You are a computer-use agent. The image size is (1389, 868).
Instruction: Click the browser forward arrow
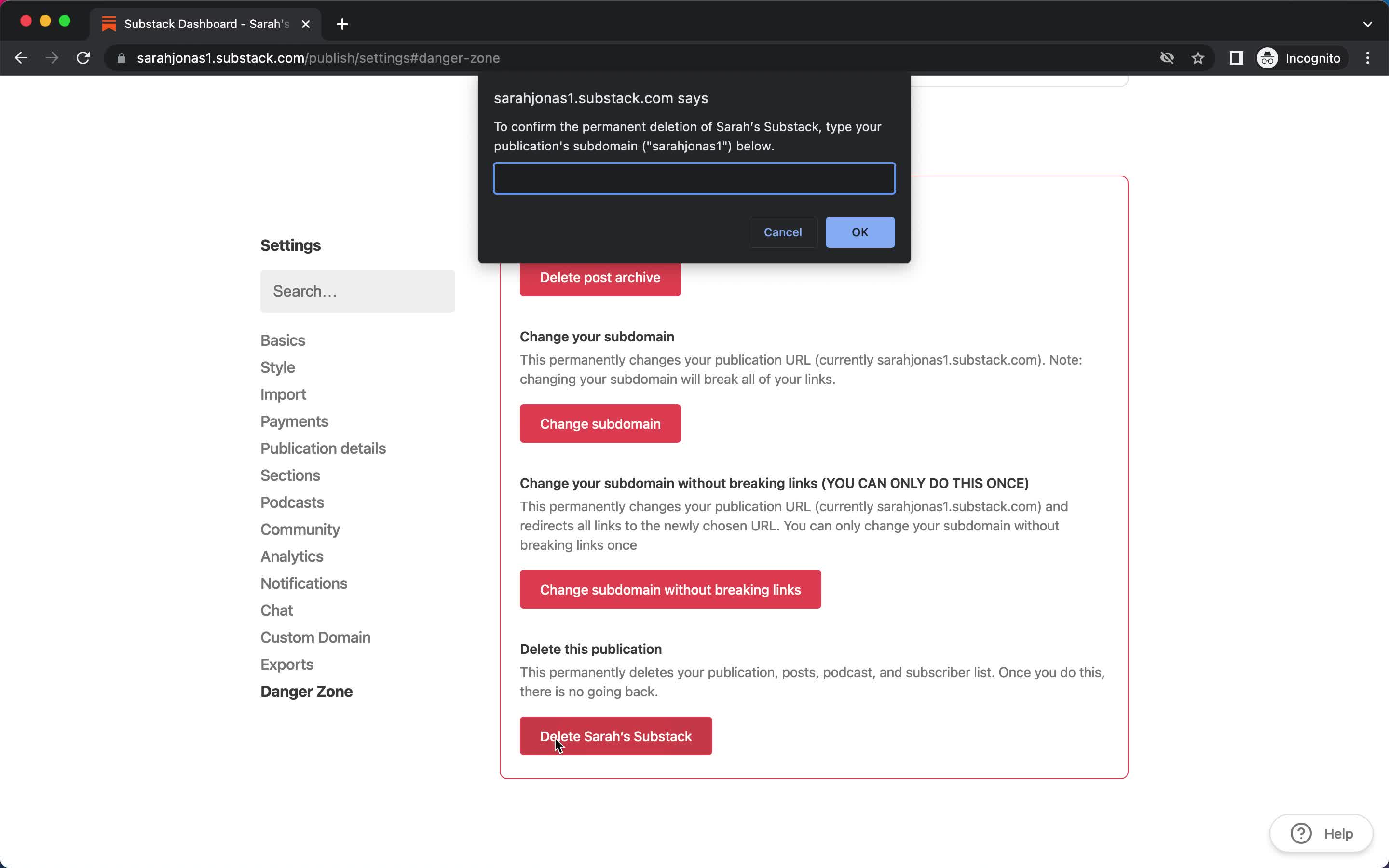coord(52,58)
